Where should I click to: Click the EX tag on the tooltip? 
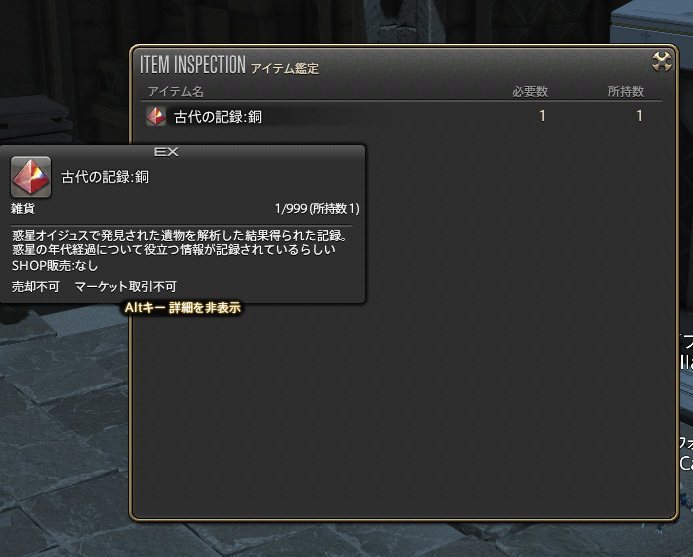[x=166, y=152]
